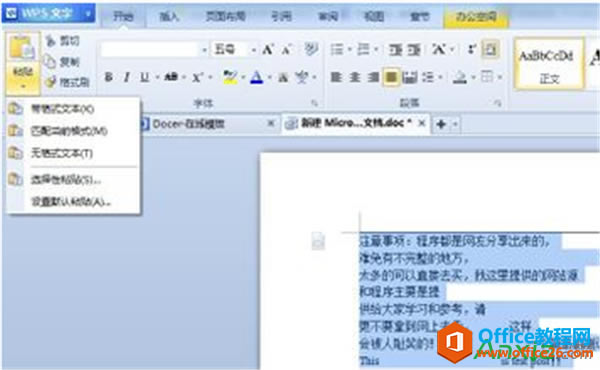
Task: Close the 新建 Micro...文档.doc tab
Action: click(422, 123)
